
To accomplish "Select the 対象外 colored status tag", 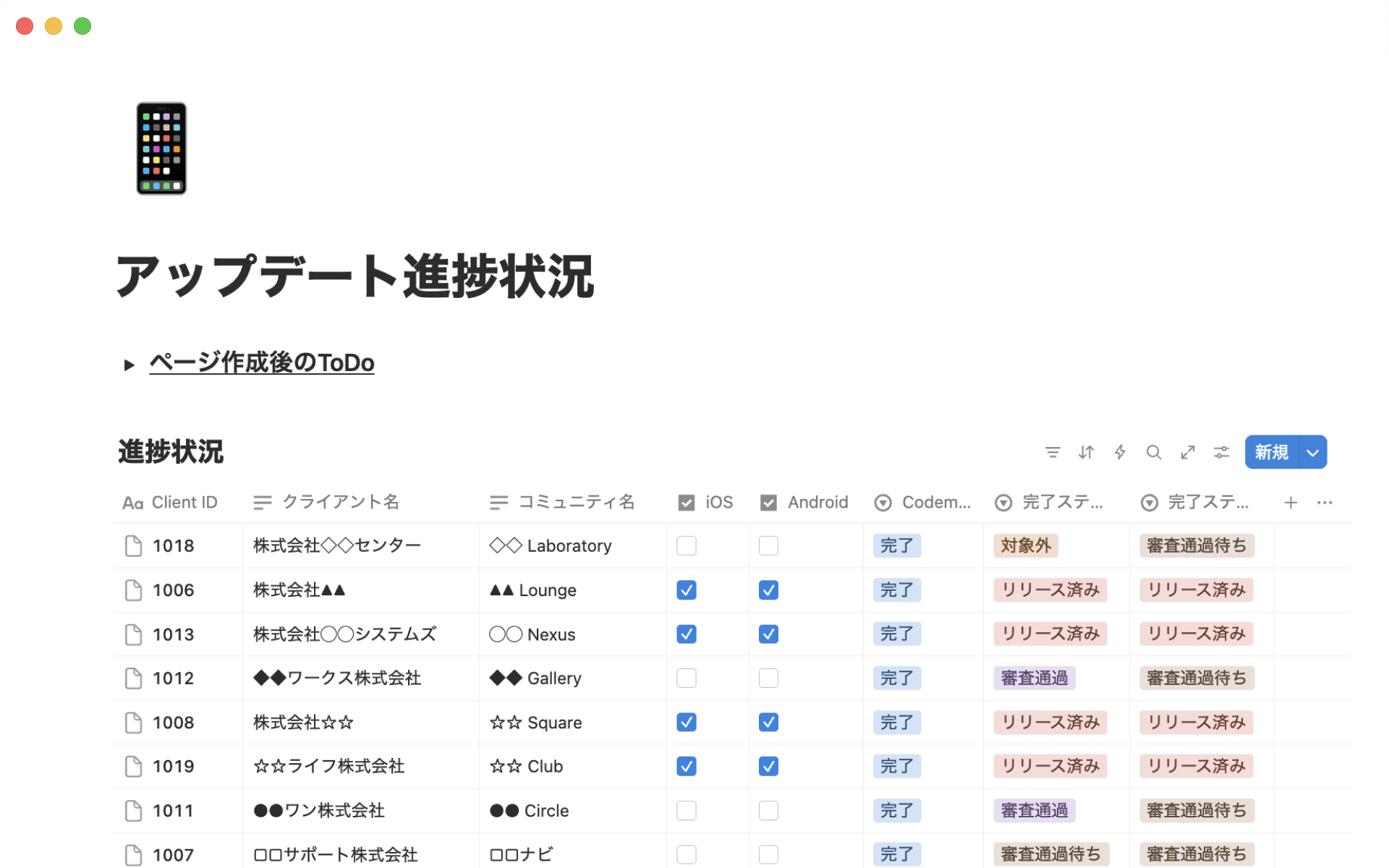I will tap(1025, 545).
